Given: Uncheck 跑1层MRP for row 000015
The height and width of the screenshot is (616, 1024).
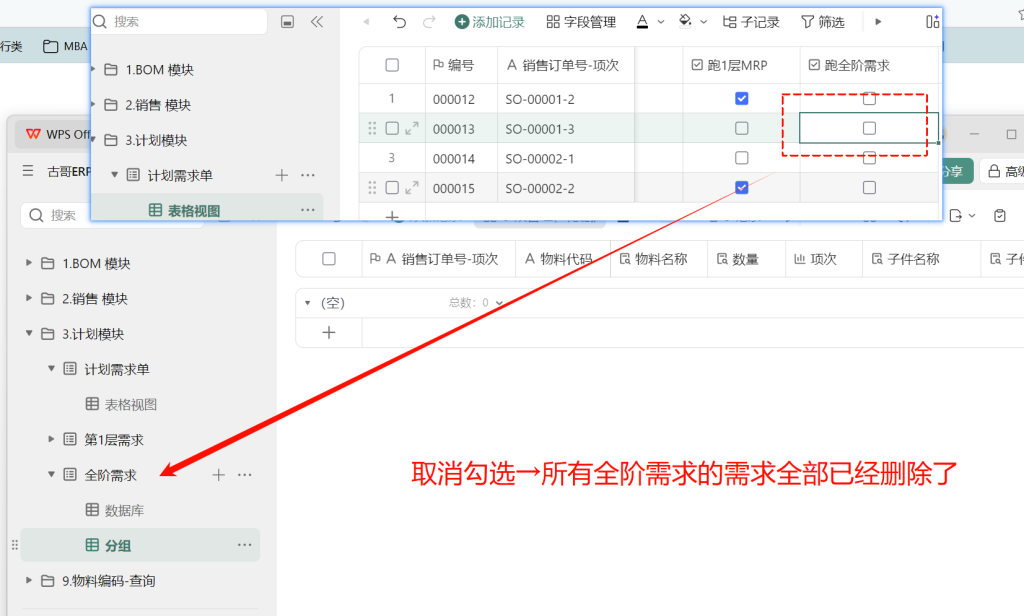Looking at the screenshot, I should (x=741, y=188).
